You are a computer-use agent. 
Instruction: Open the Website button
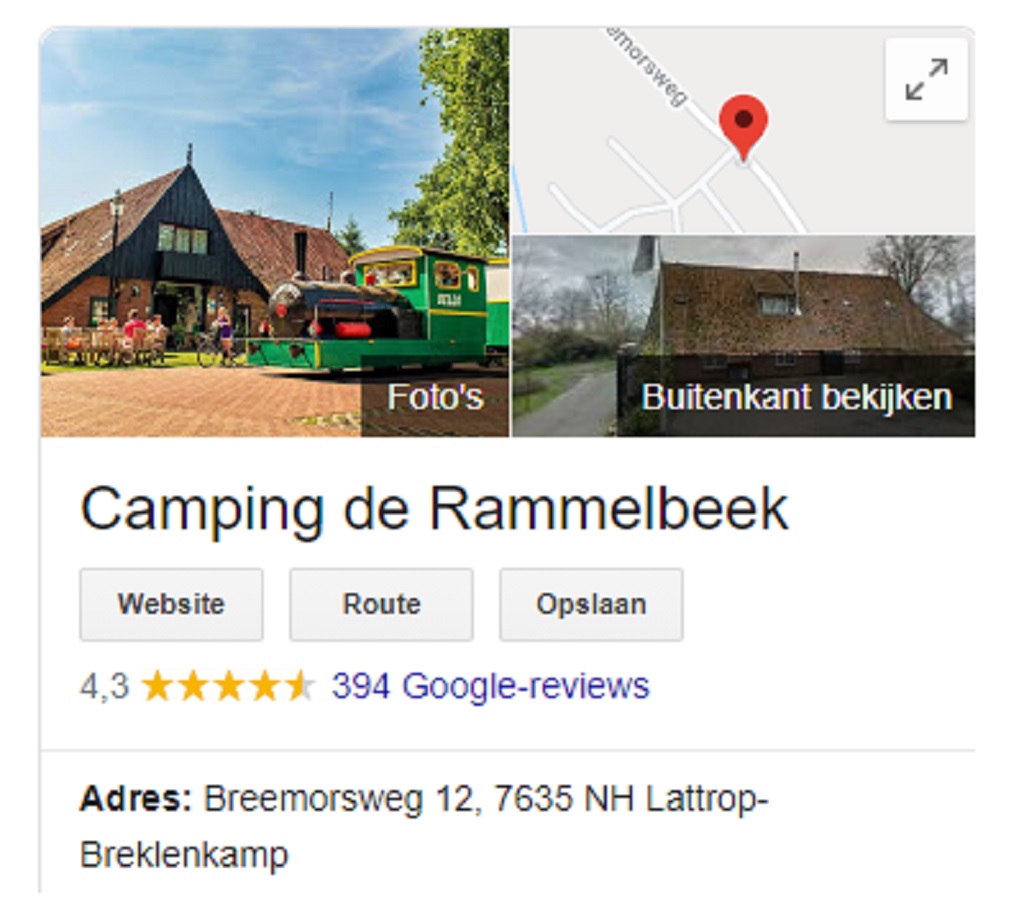tap(171, 604)
